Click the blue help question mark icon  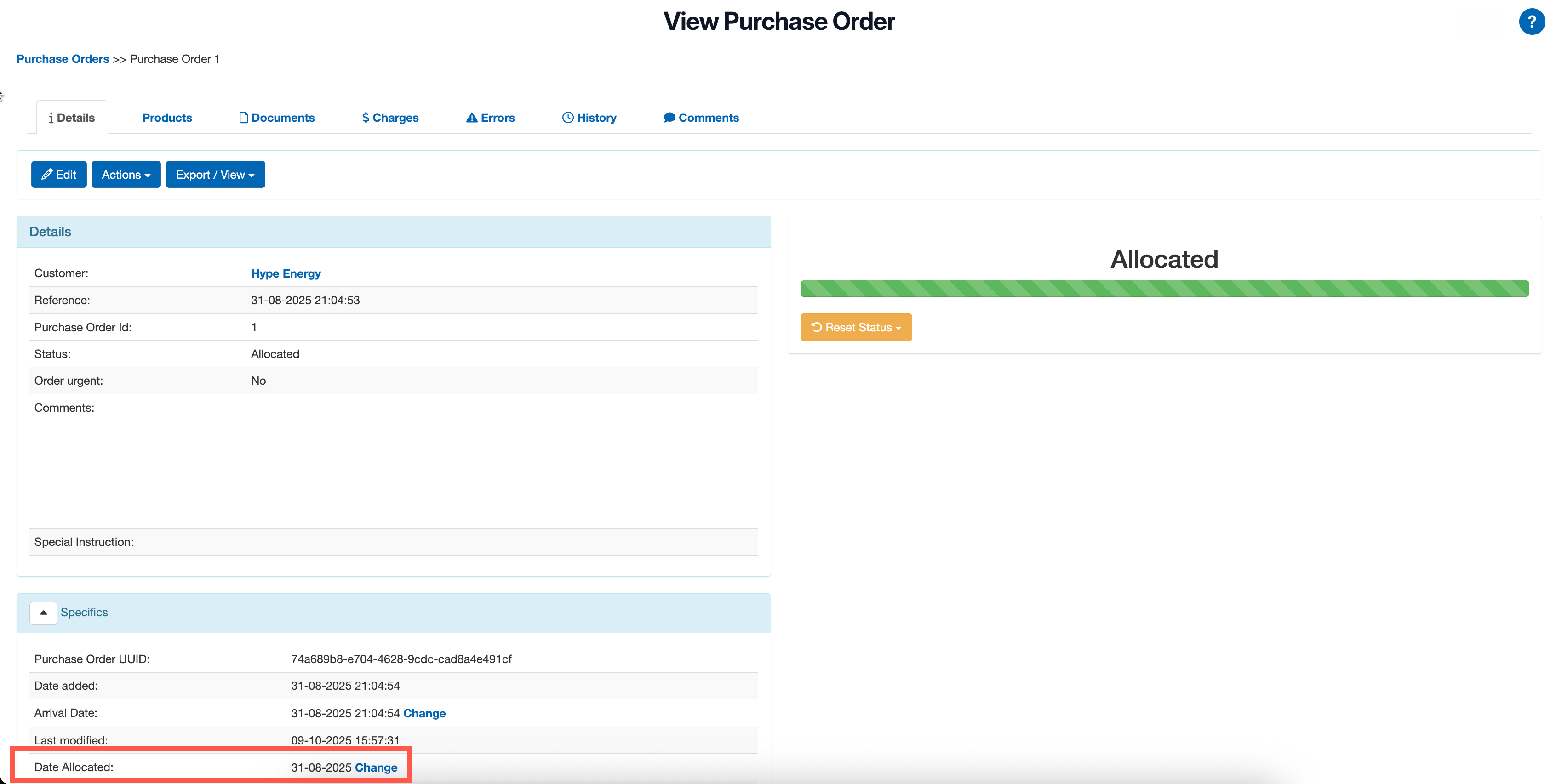tap(1531, 23)
